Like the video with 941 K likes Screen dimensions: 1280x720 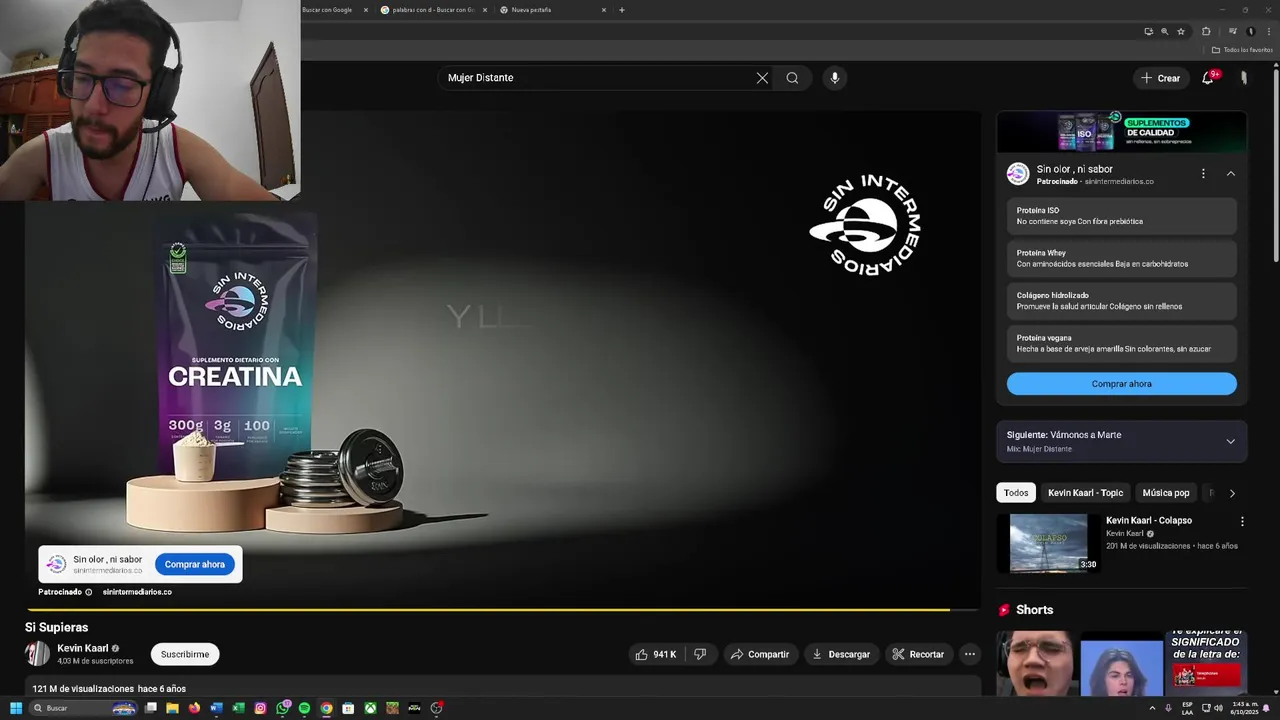tap(655, 654)
